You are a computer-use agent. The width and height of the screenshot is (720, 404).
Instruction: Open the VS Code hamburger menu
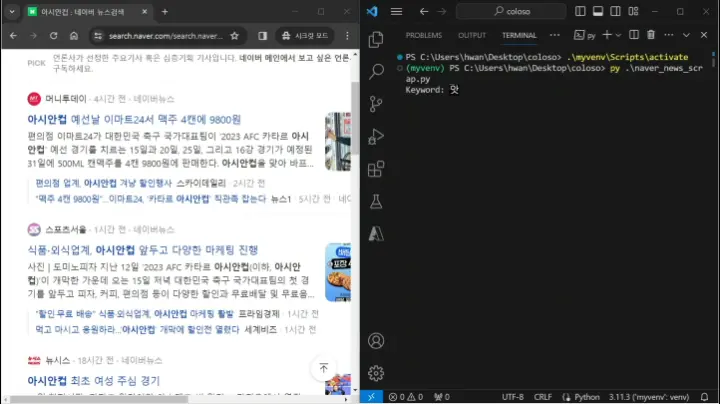click(396, 11)
